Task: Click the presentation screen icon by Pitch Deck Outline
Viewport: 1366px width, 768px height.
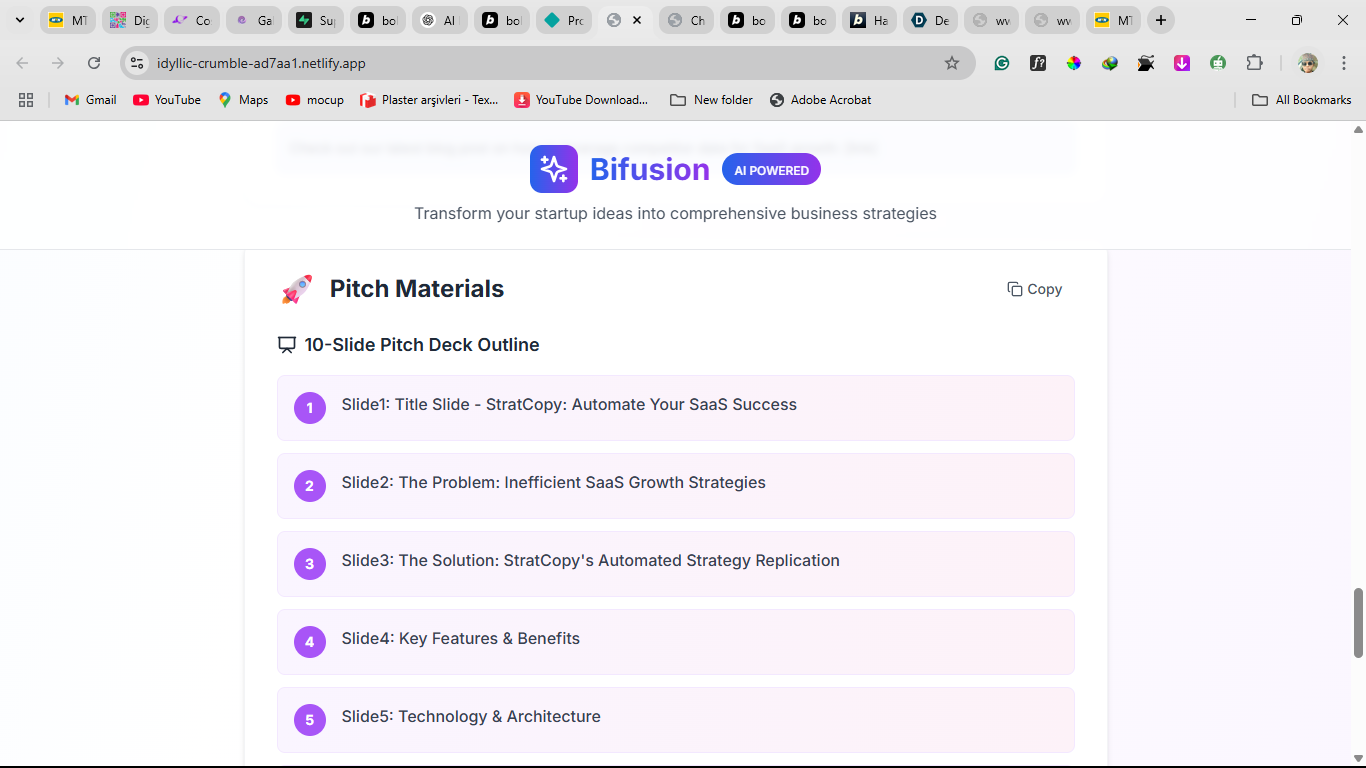Action: (x=287, y=345)
